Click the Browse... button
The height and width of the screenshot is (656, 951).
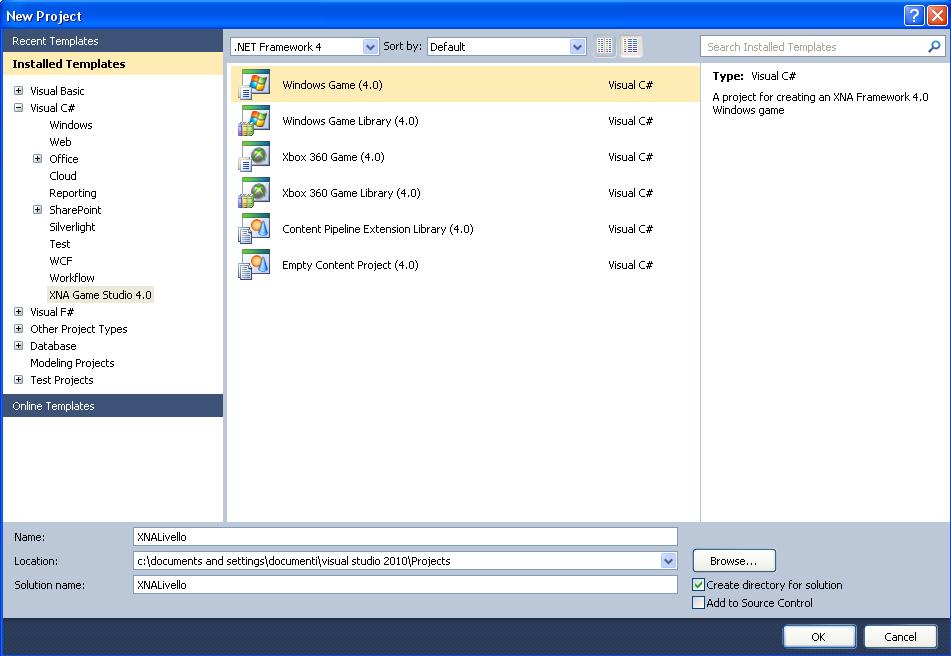point(734,561)
